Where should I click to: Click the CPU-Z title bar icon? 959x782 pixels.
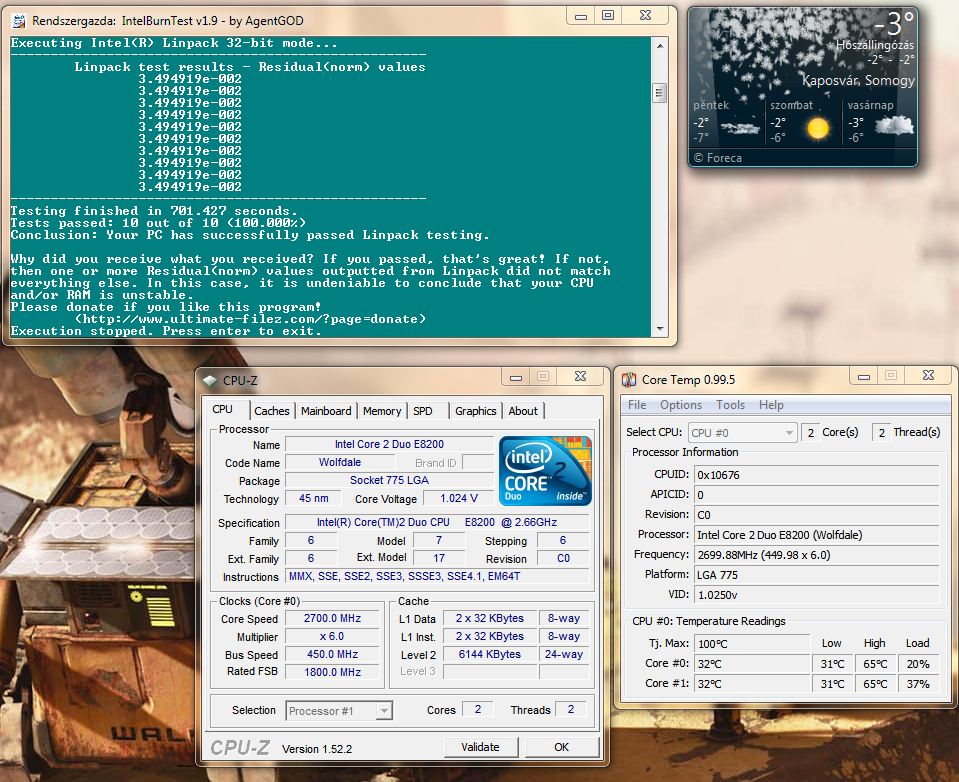(210, 380)
